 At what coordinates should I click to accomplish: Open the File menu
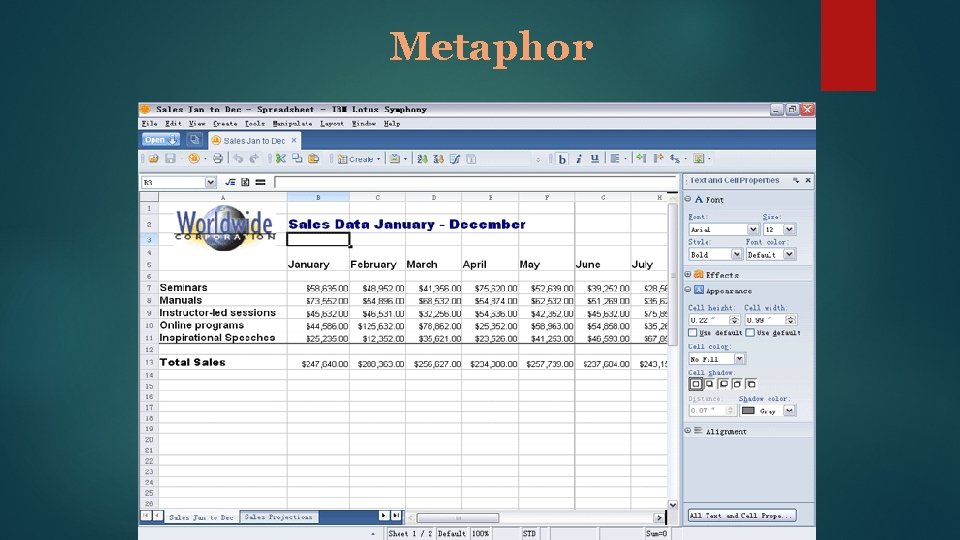coord(149,124)
